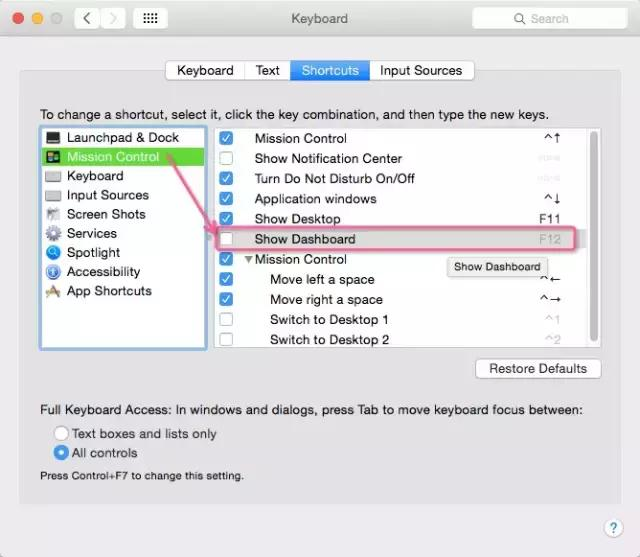Viewport: 640px width, 557px height.
Task: Select the Mission Control category row
Action: click(123, 157)
